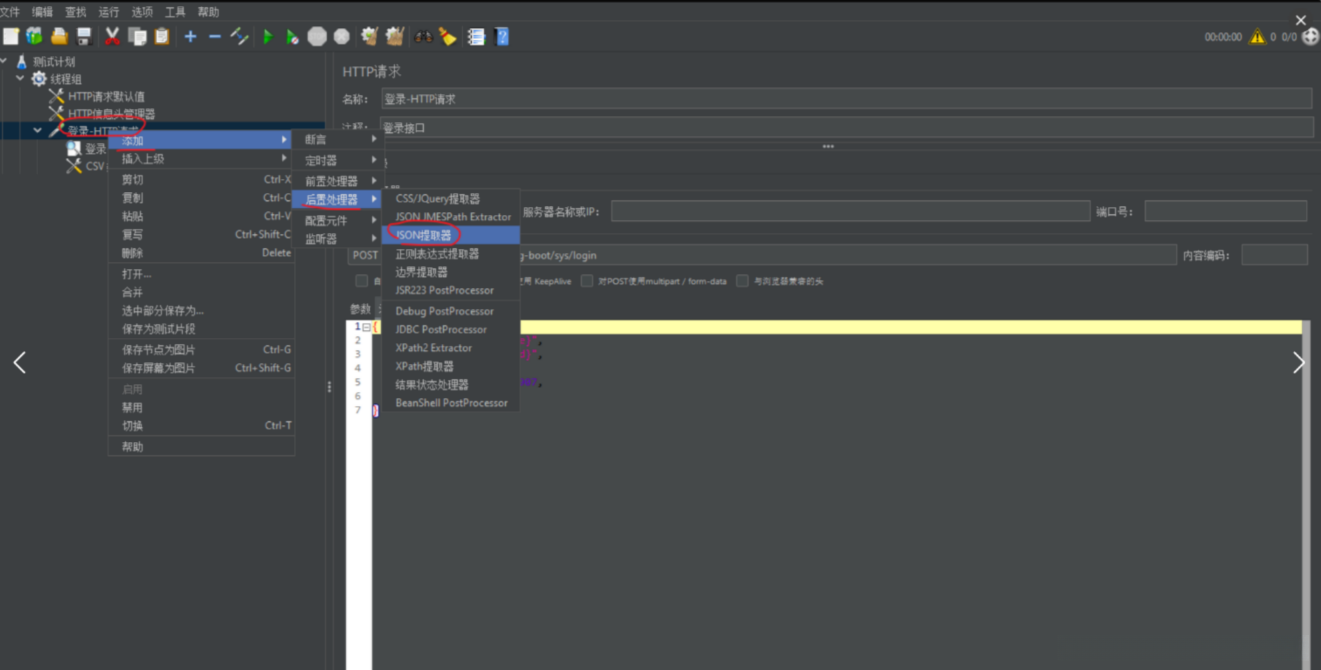Image resolution: width=1321 pixels, height=670 pixels.
Task: Collapse the 线程组 tree node arrow
Action: click(x=20, y=78)
